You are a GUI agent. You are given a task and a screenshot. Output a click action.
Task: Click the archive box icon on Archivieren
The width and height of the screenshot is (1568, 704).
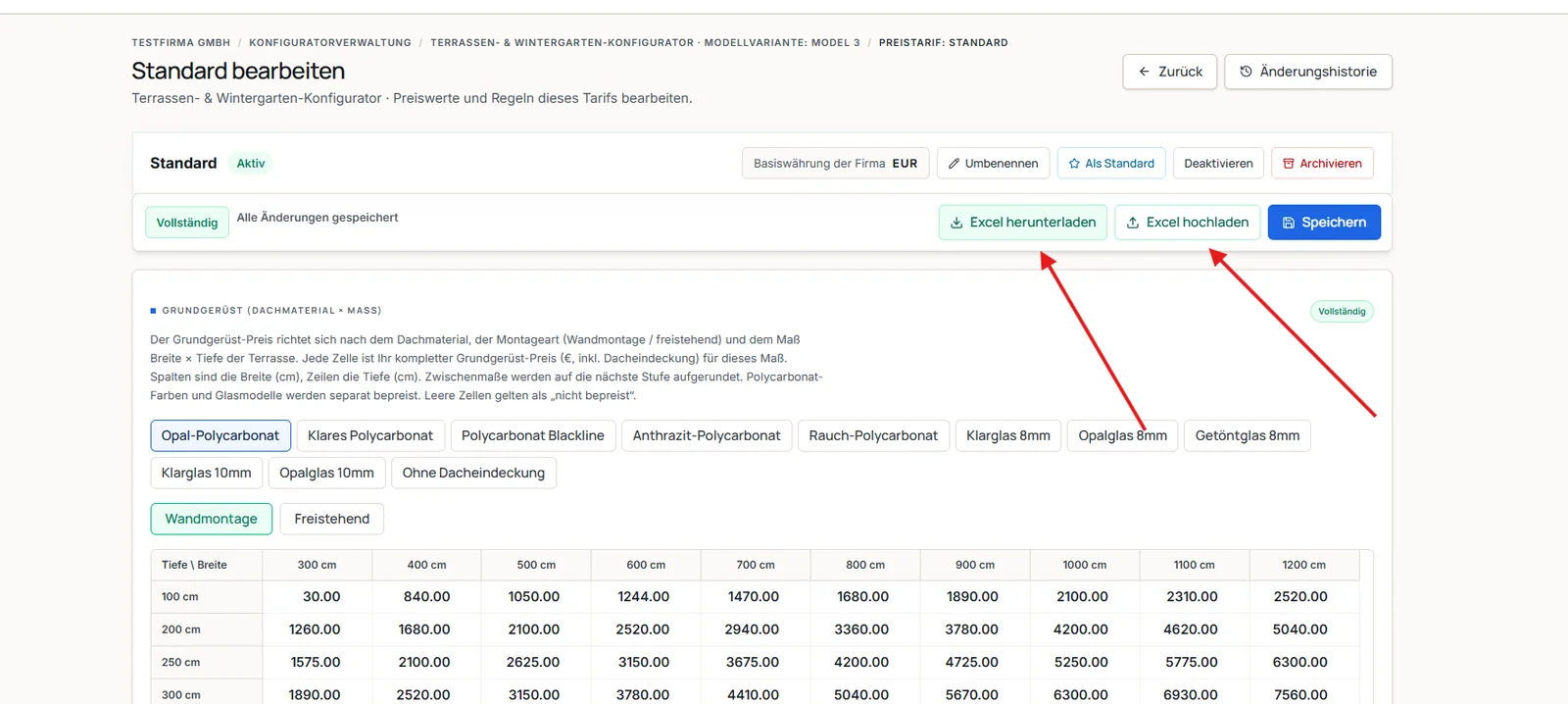pyautogui.click(x=1289, y=164)
